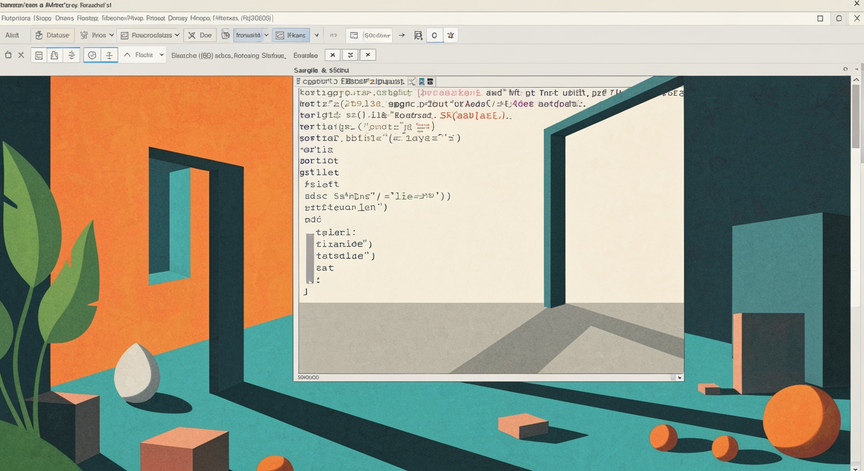Click the last small X button after Ensalse
Screen dimensions: 864x471
tap(368, 55)
